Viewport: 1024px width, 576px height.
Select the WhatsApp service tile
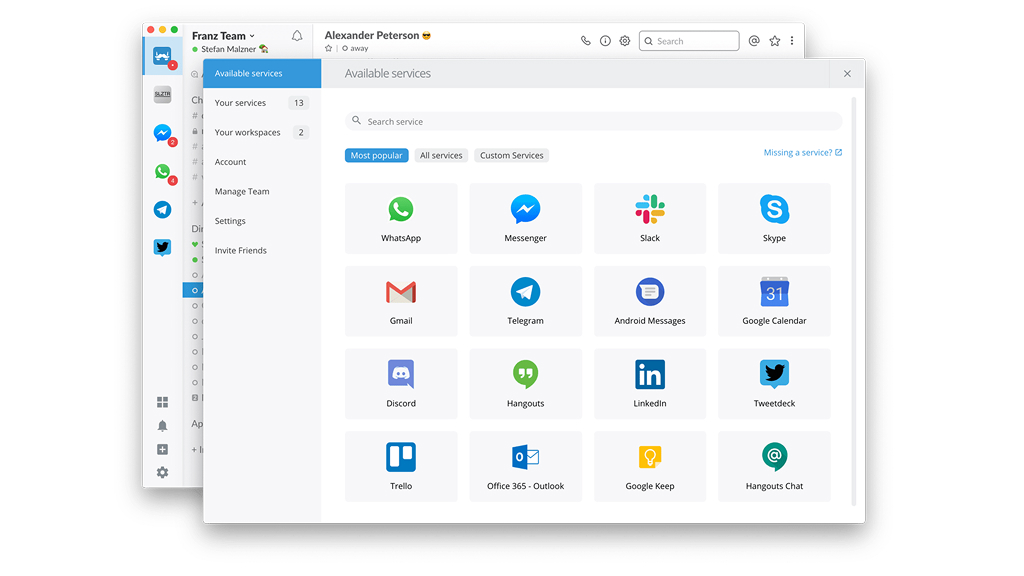(401, 218)
